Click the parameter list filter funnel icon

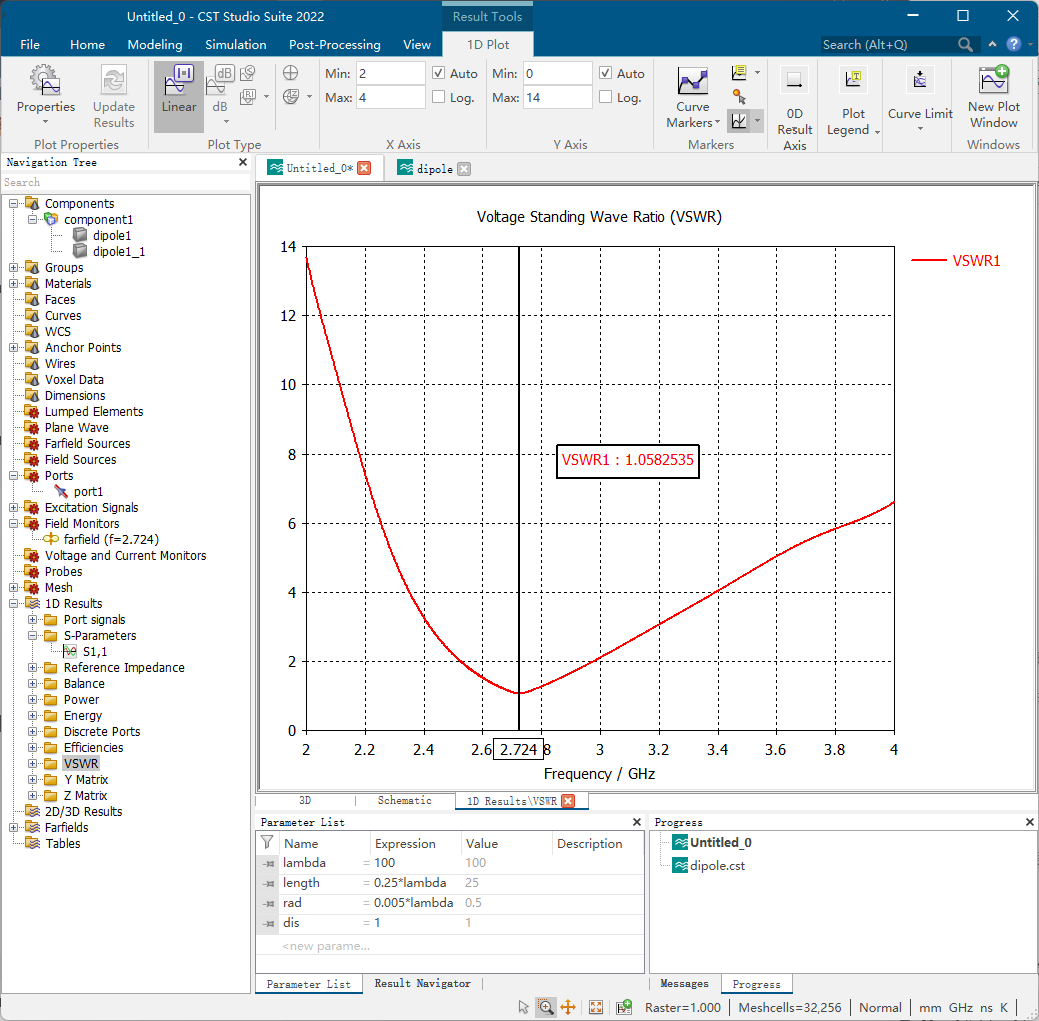tap(267, 842)
